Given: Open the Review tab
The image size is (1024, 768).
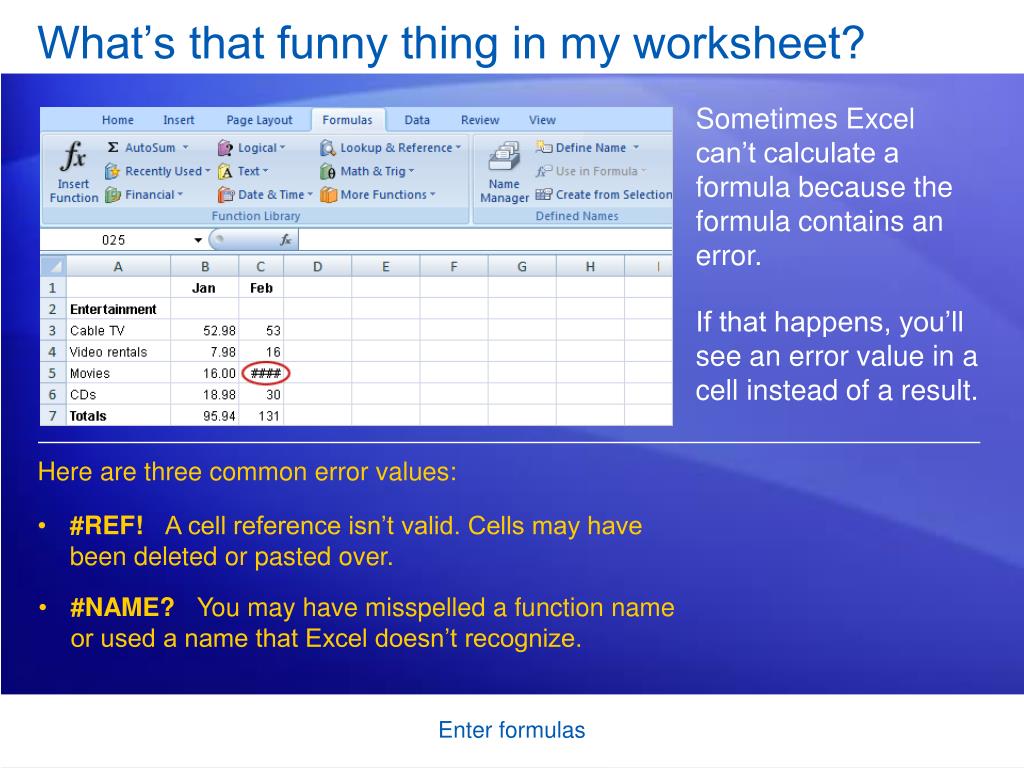Looking at the screenshot, I should [480, 120].
